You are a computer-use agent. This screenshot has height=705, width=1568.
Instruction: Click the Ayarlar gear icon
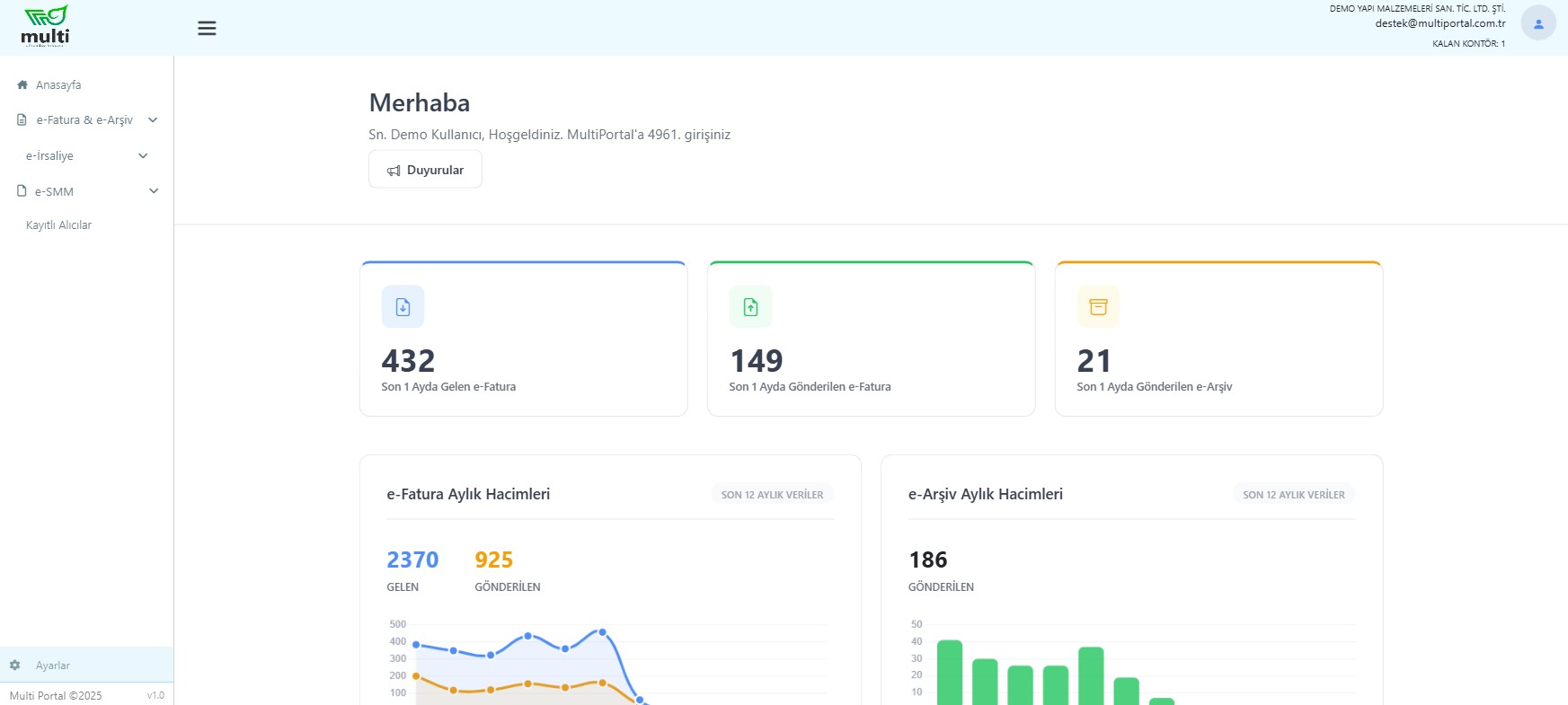pyautogui.click(x=15, y=665)
